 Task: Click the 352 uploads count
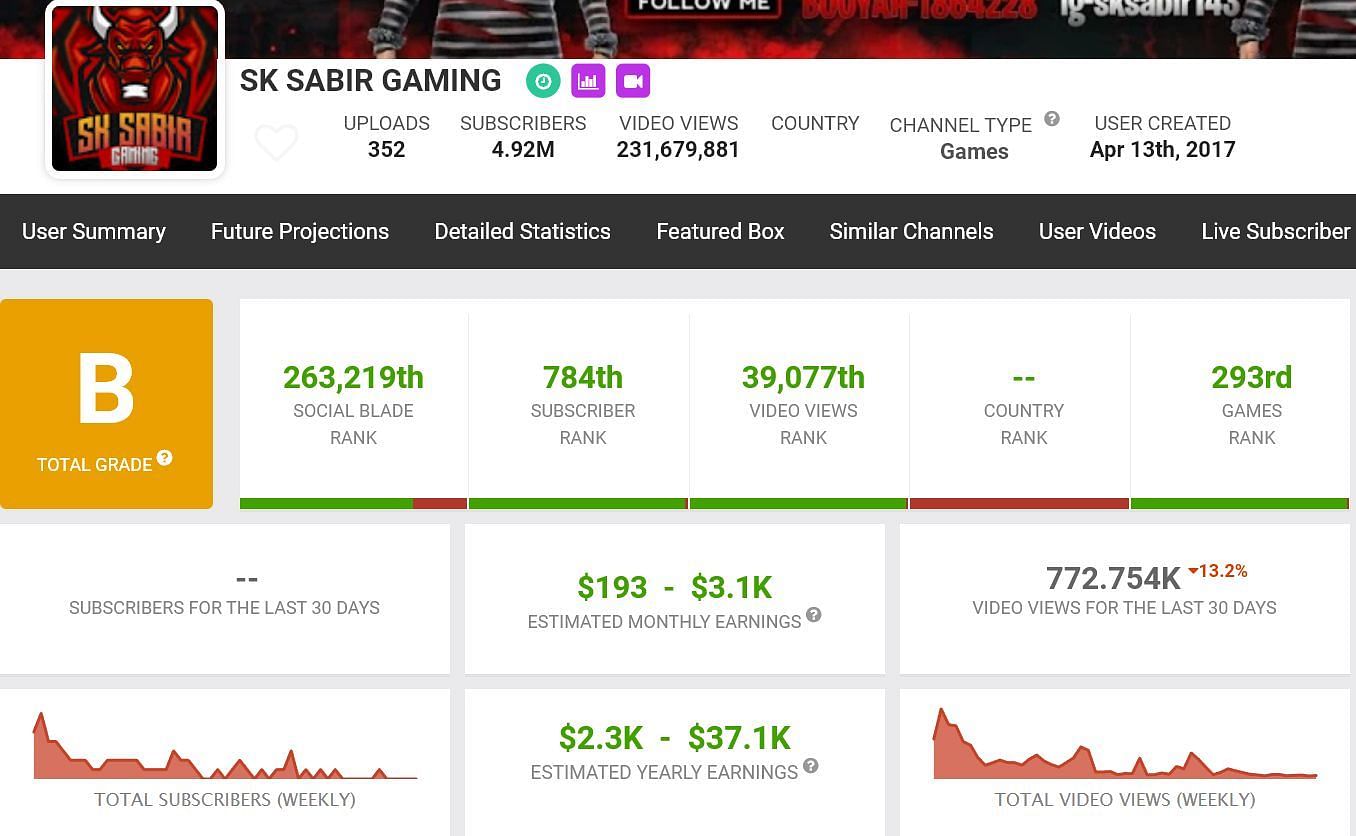tap(386, 150)
